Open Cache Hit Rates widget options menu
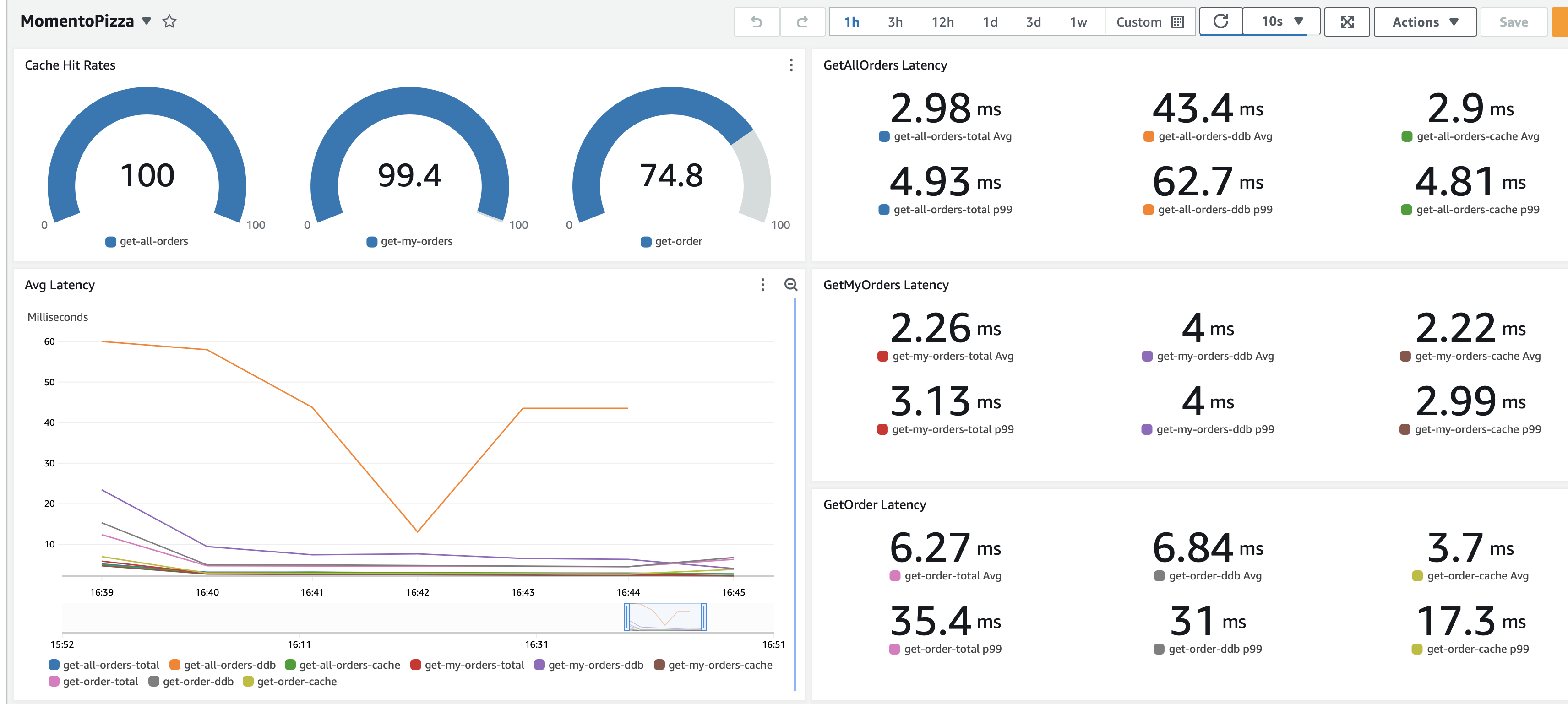This screenshot has width=1568, height=704. 791,65
